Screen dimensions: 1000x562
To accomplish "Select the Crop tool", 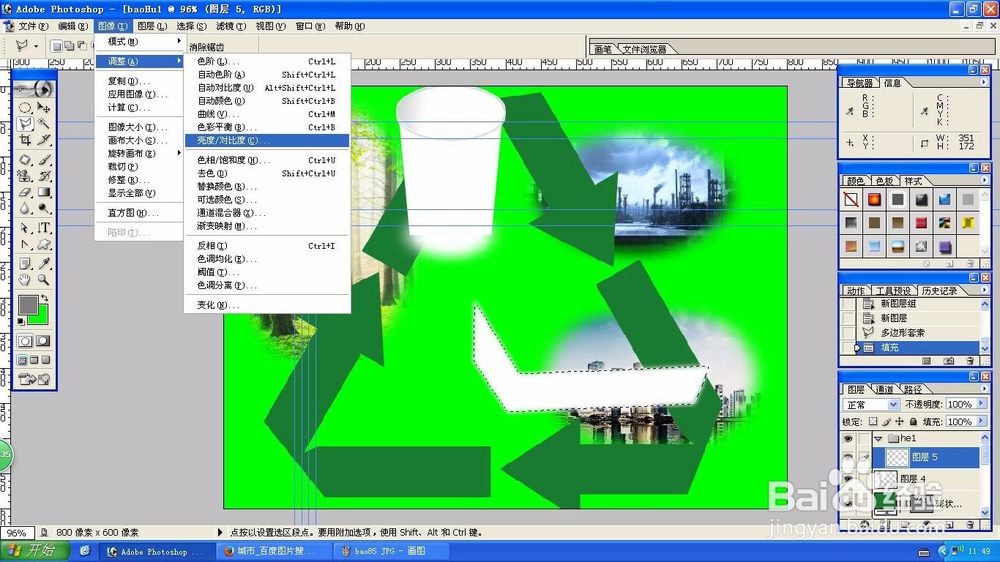I will (x=25, y=139).
